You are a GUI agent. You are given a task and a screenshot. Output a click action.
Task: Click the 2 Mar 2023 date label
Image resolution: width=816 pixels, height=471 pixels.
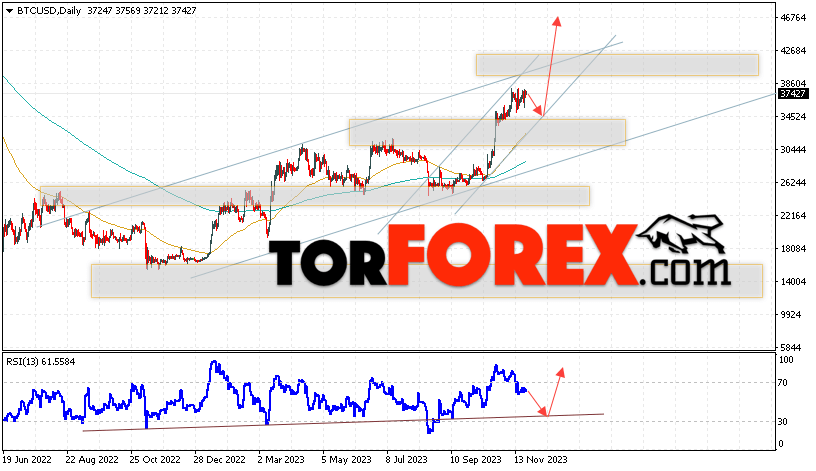tap(282, 460)
